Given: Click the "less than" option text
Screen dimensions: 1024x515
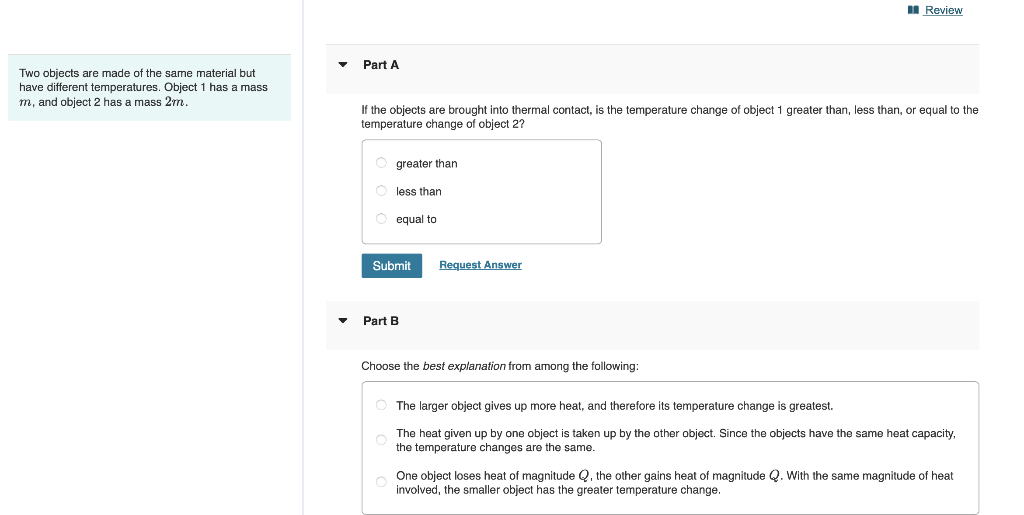Looking at the screenshot, I should click(419, 191).
